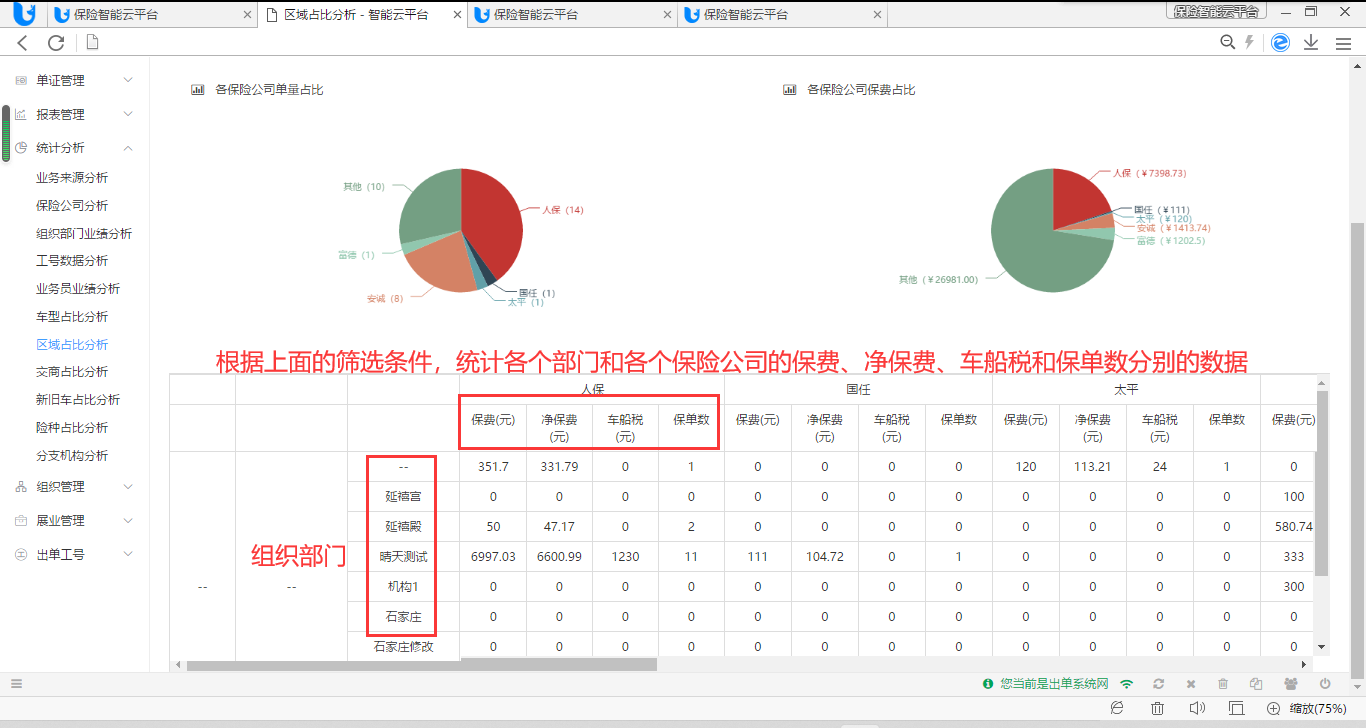
Task: Open 新旧车占比分析 in sidebar
Action: click(78, 400)
